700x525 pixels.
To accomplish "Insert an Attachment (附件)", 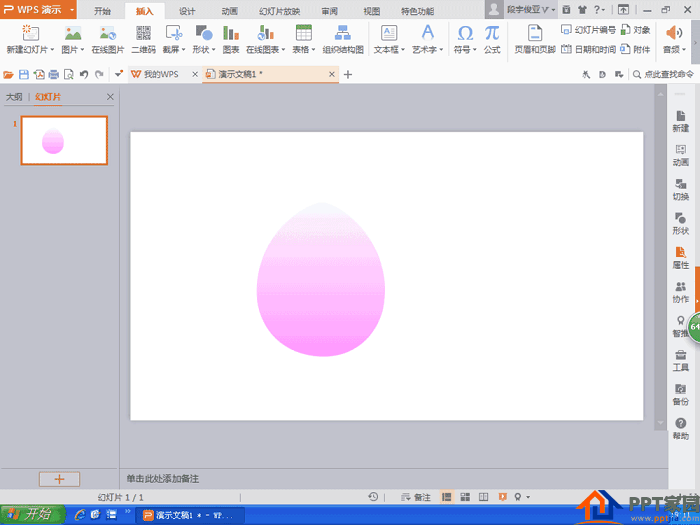I will pyautogui.click(x=635, y=49).
